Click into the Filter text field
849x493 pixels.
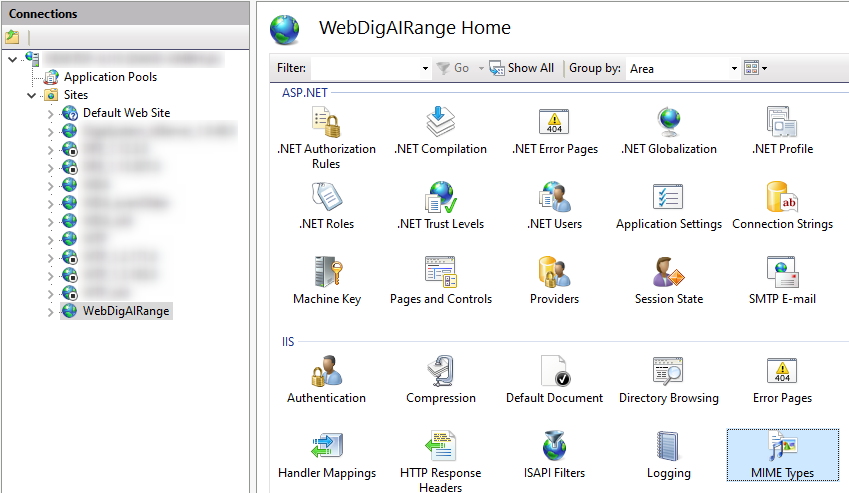coord(365,68)
